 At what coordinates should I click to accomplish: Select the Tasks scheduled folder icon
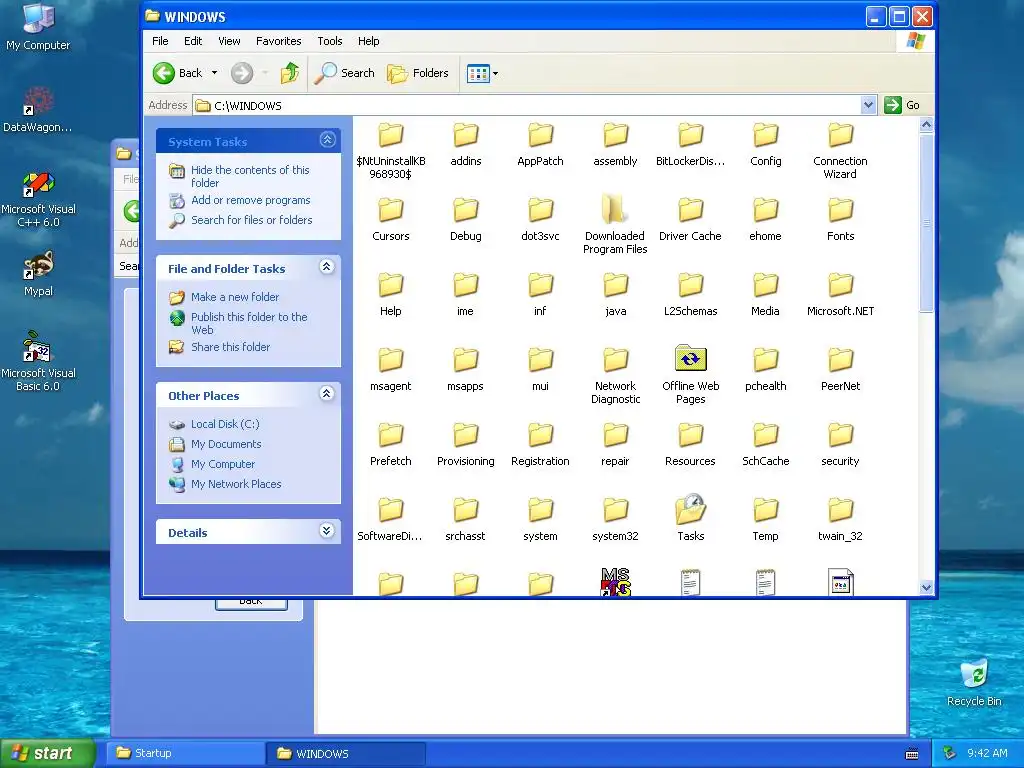coord(690,509)
